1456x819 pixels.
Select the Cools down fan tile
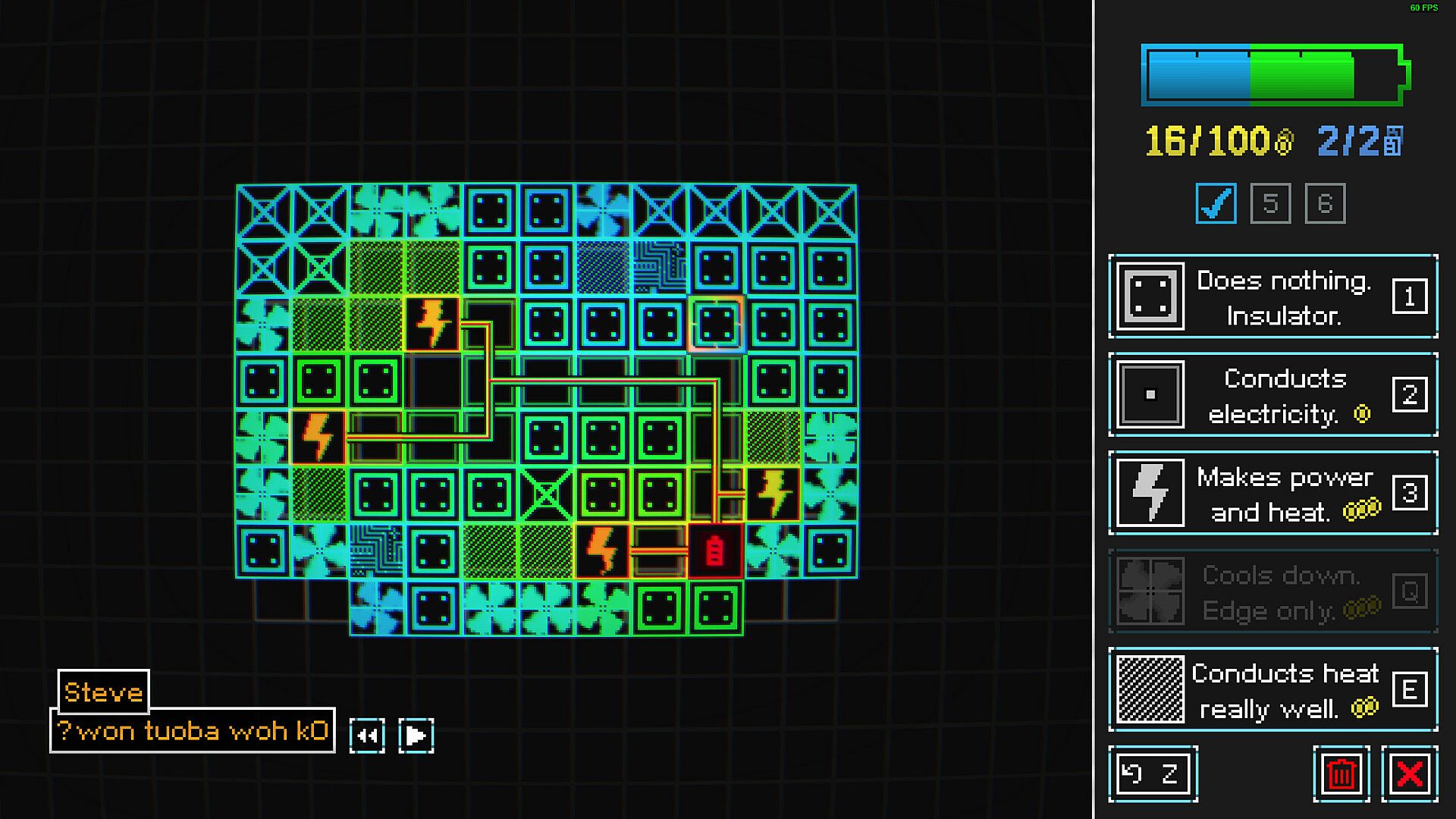(x=1272, y=591)
